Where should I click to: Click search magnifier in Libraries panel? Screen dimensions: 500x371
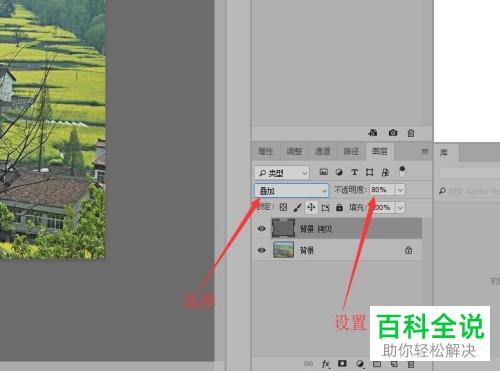tap(442, 191)
